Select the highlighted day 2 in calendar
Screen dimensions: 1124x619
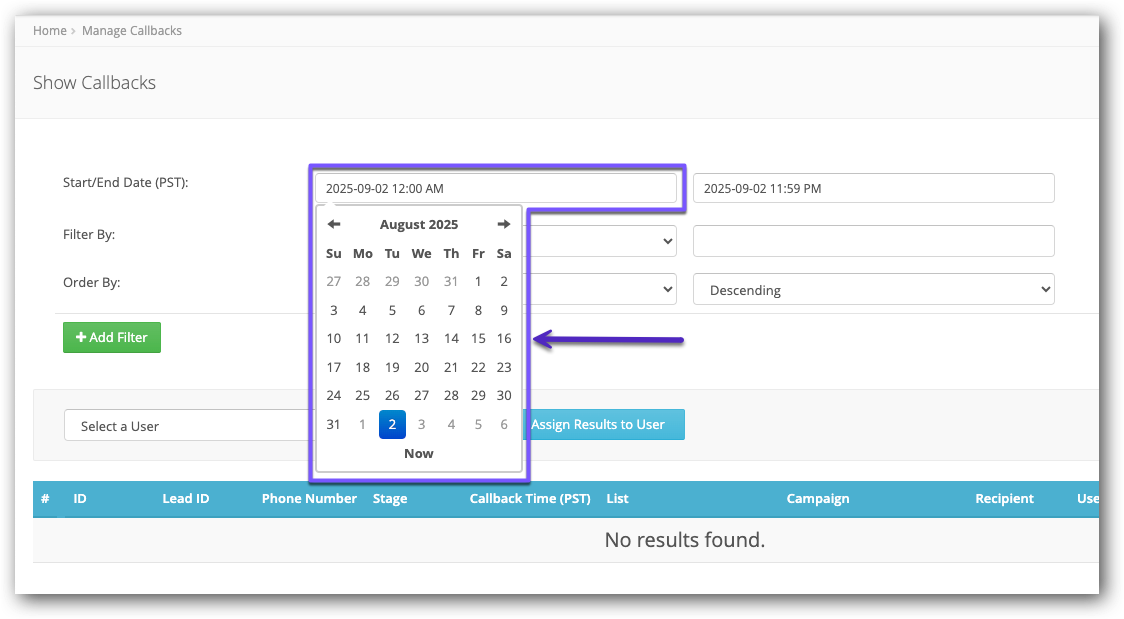(x=392, y=425)
